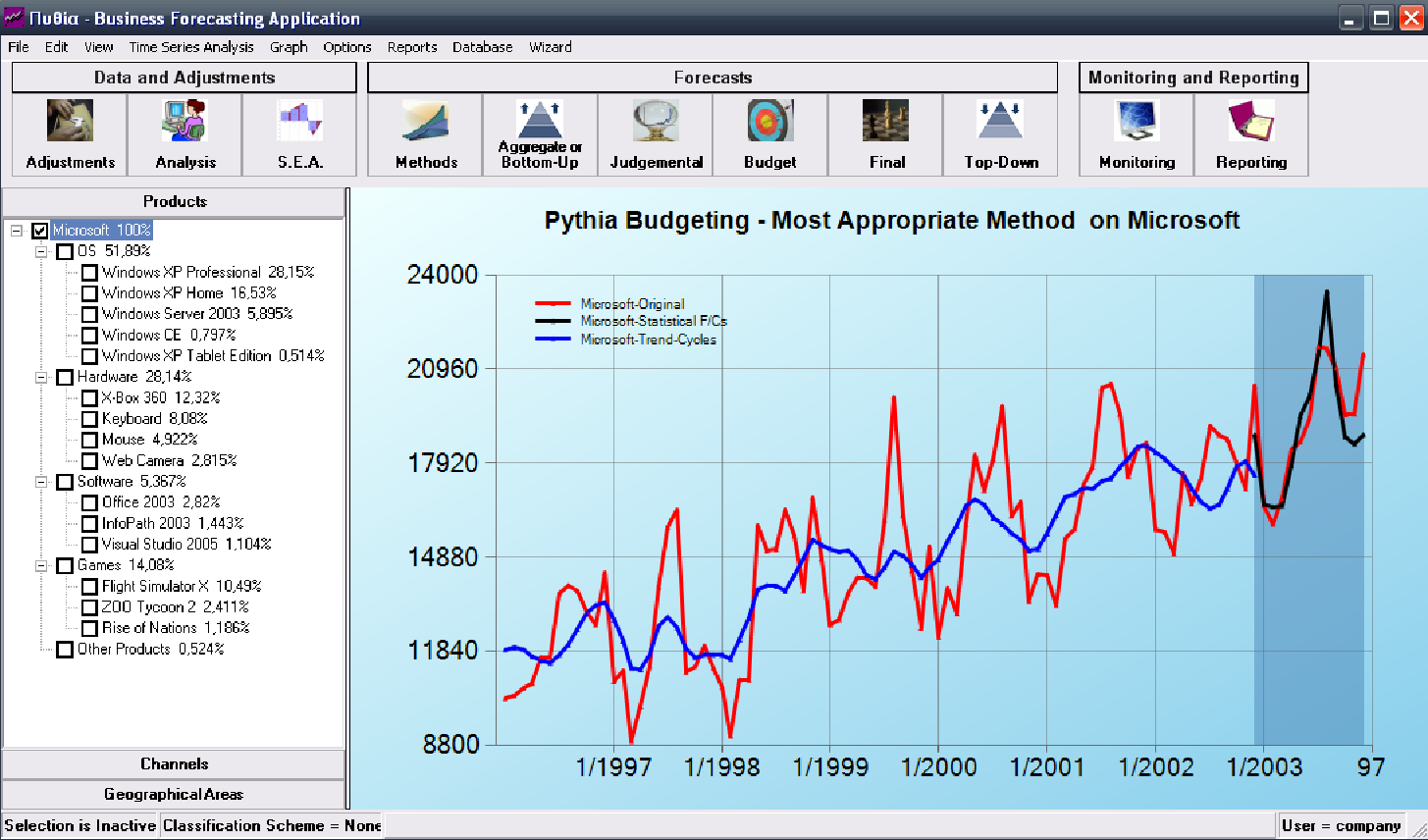1428x840 pixels.
Task: Click 'User = company' status entry
Action: [x=1342, y=826]
